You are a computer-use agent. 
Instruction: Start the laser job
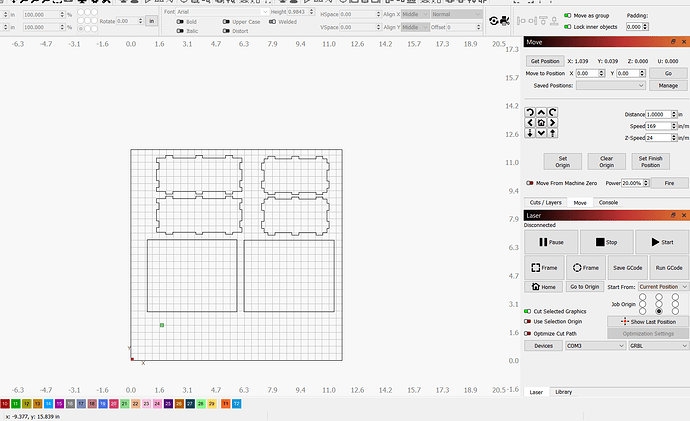(x=662, y=242)
